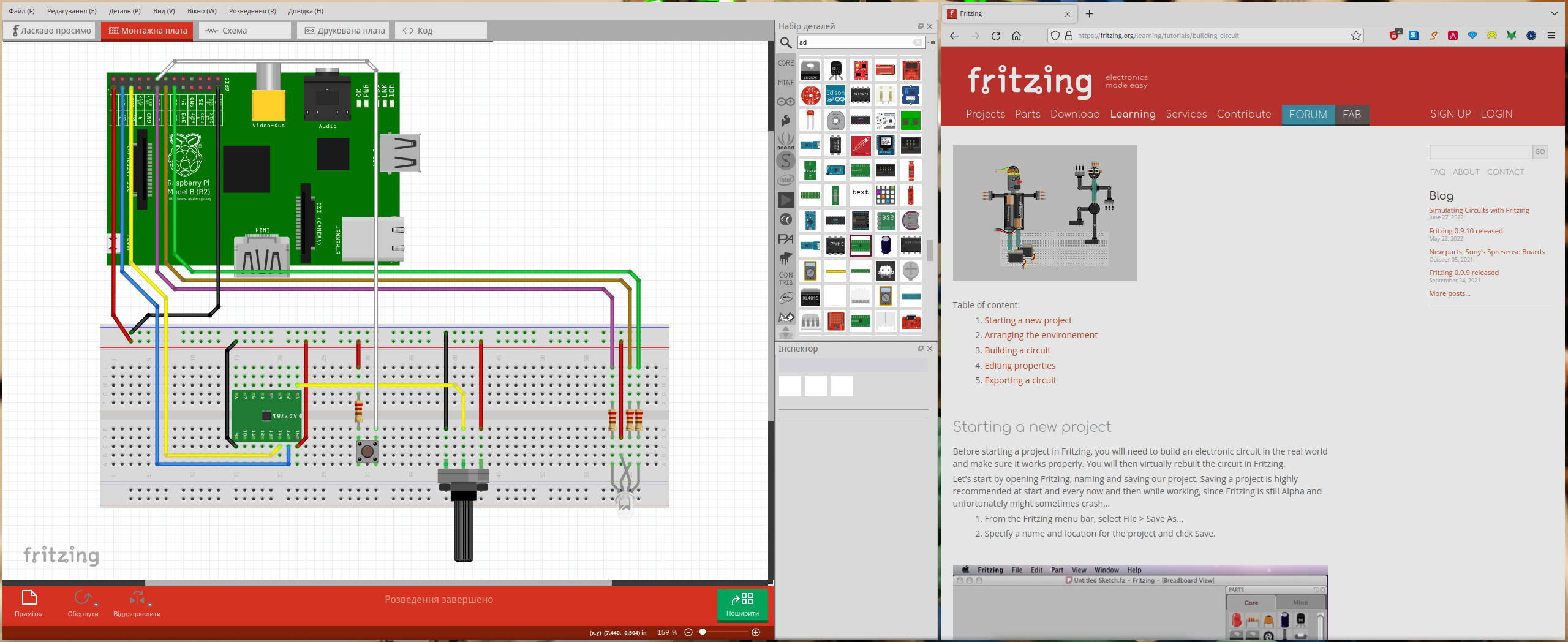Select the blue electrolytic capacitor part
The width and height of the screenshot is (1568, 642).
tap(886, 246)
